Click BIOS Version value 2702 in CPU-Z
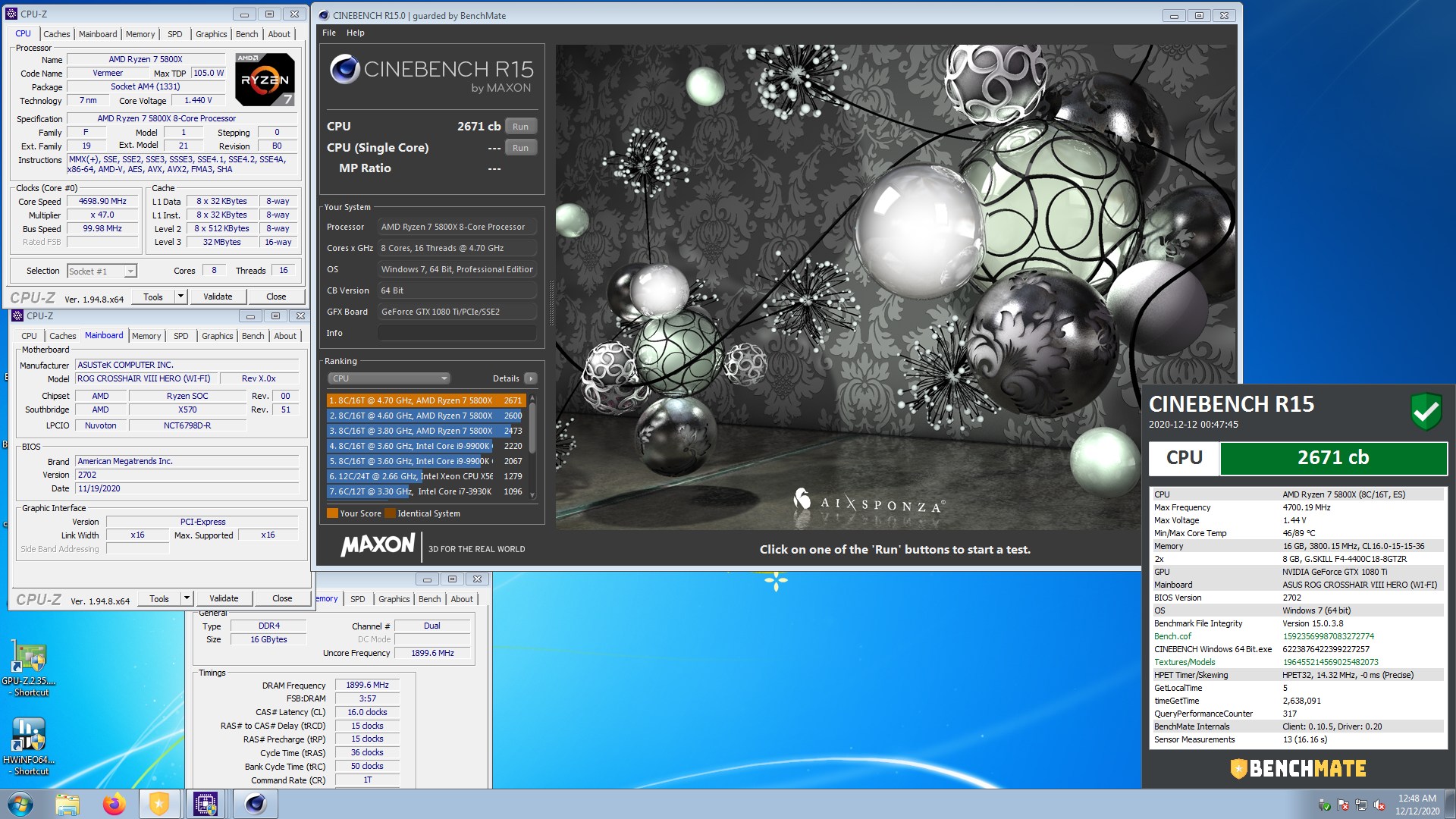 [x=187, y=475]
